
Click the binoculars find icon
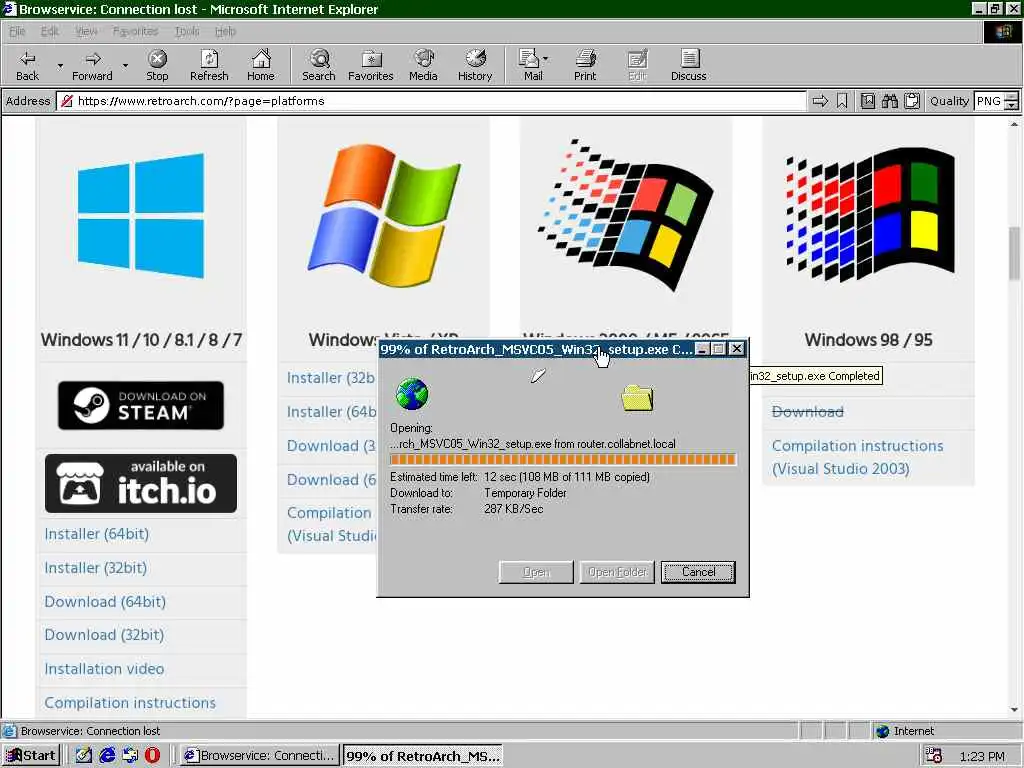(889, 101)
